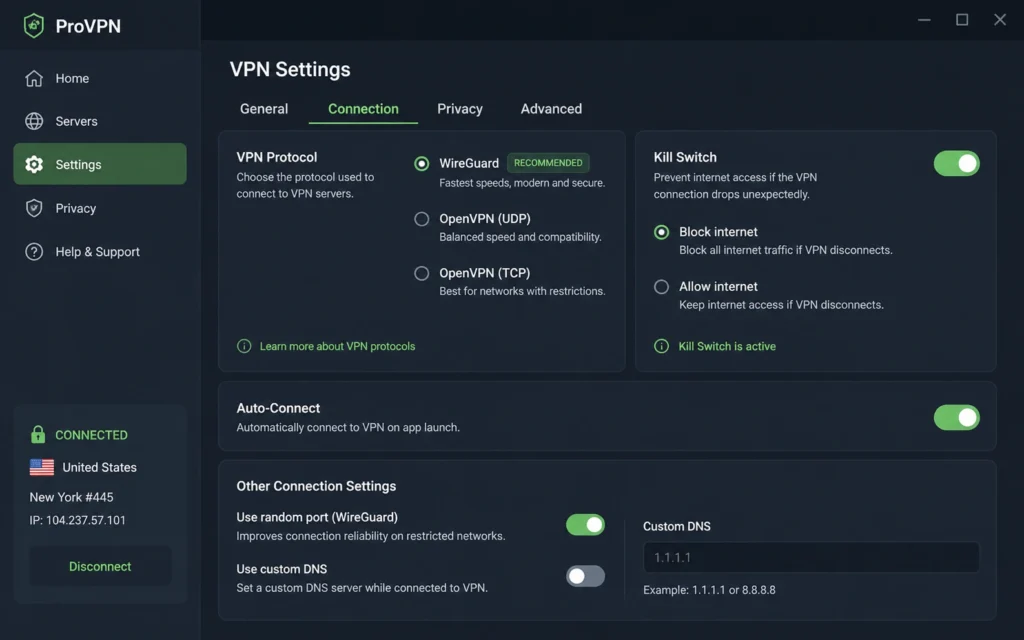Viewport: 1024px width, 640px height.
Task: Click the Privacy shield icon in sidebar
Action: click(x=34, y=208)
